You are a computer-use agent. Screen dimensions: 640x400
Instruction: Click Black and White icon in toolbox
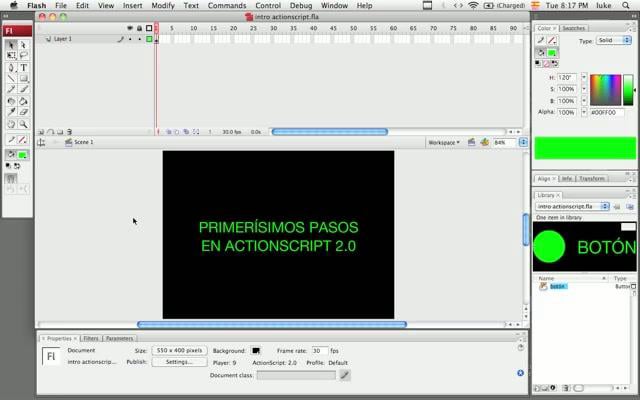[9, 166]
